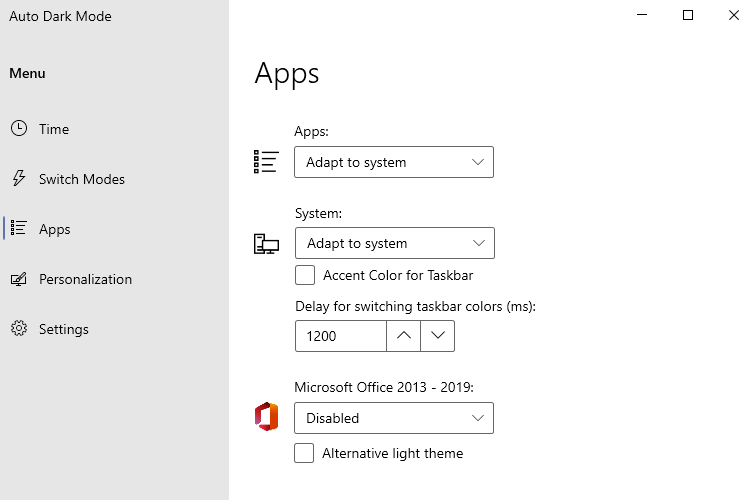750x500 pixels.
Task: Open the System theme dropdown
Action: click(395, 243)
